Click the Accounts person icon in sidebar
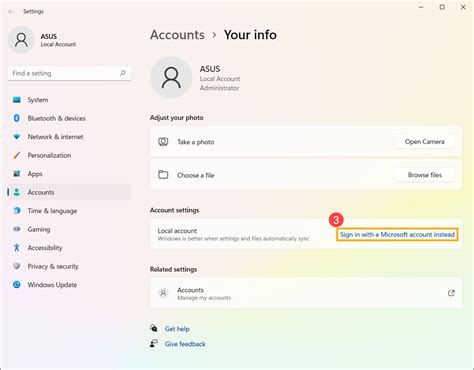Image resolution: width=474 pixels, height=370 pixels. tap(17, 192)
